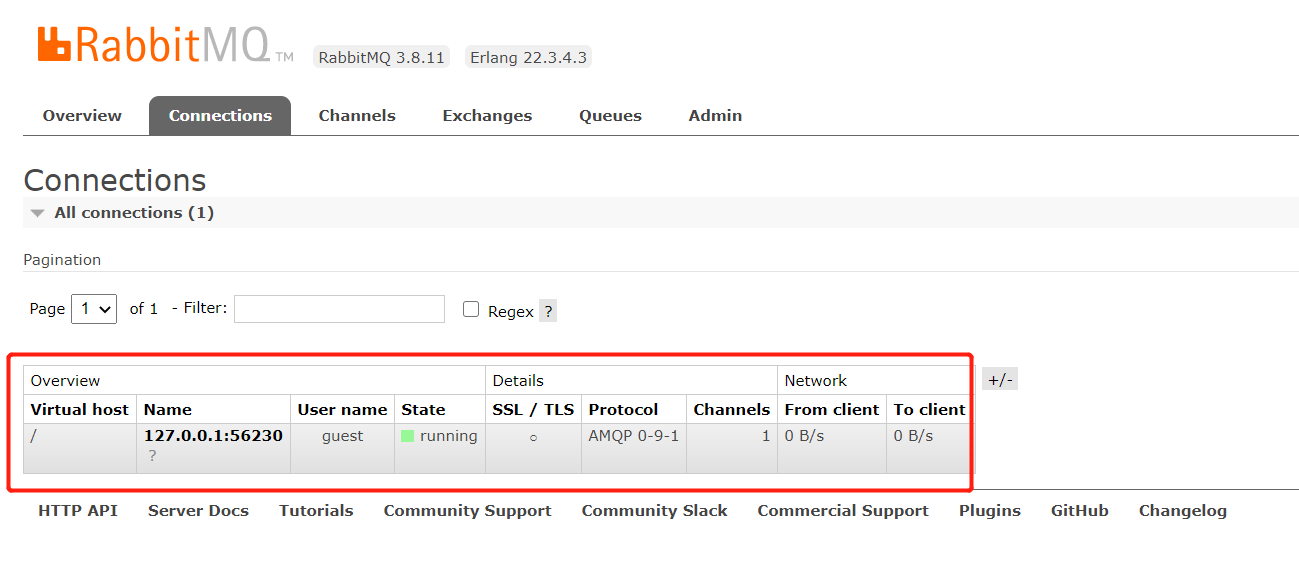The height and width of the screenshot is (579, 1299).
Task: Go to the Exchanges tab
Action: pos(487,116)
